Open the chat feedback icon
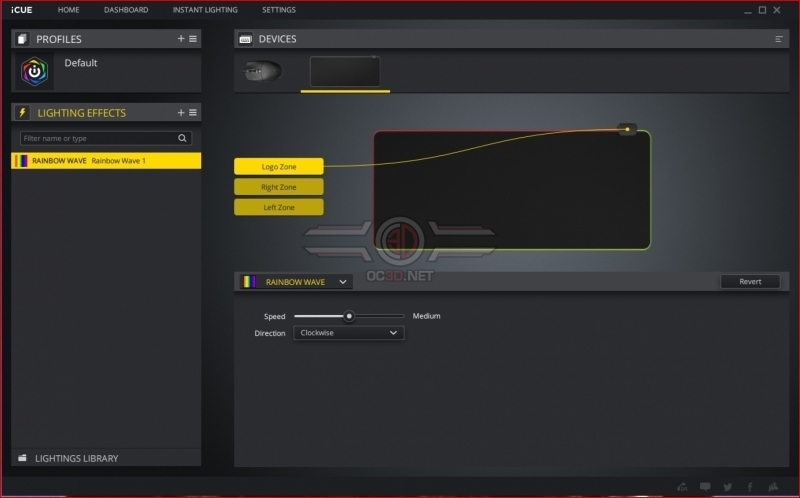Screen dimensions: 800x498 pos(705,487)
